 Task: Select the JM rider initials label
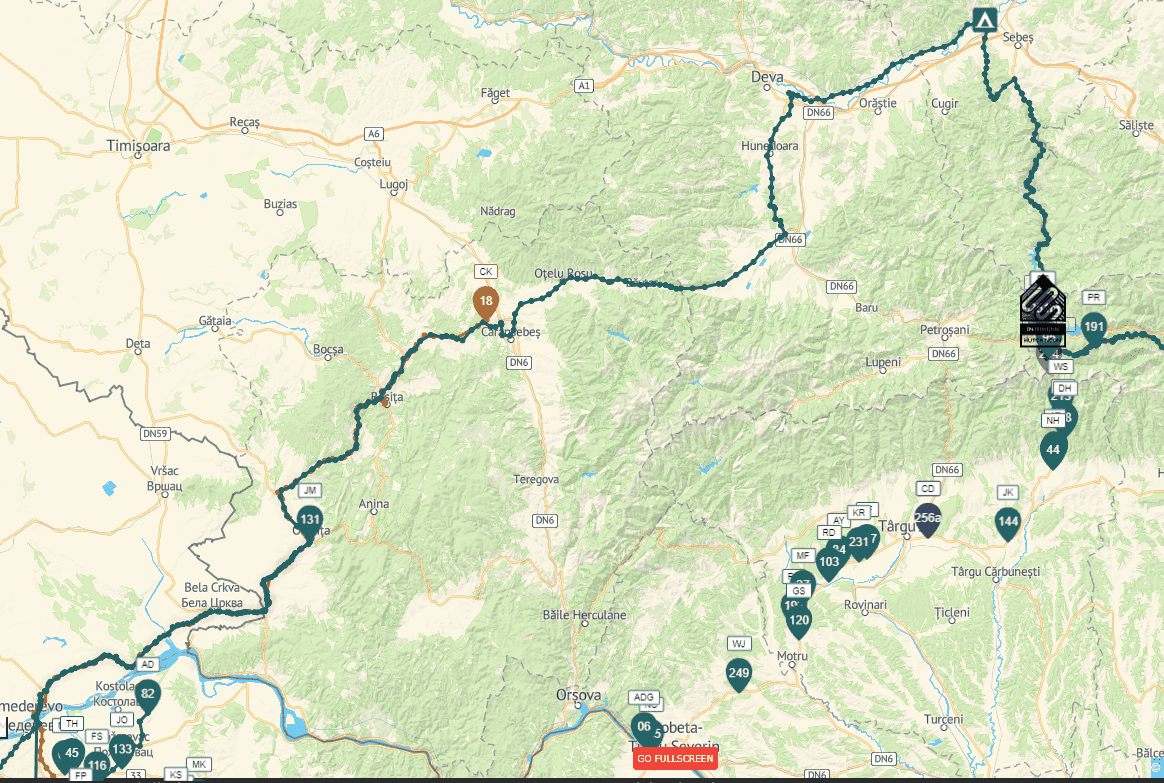pyautogui.click(x=310, y=491)
